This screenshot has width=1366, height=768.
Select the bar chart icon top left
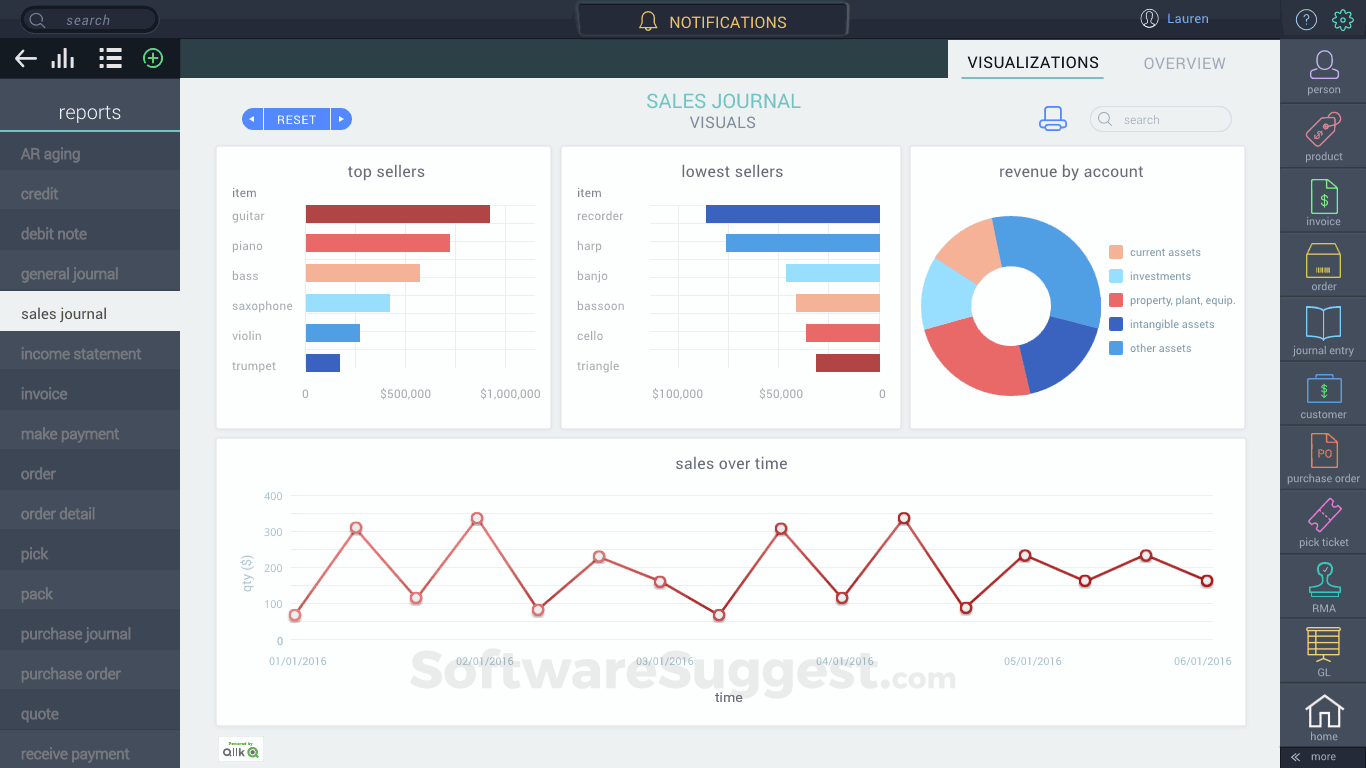coord(62,58)
